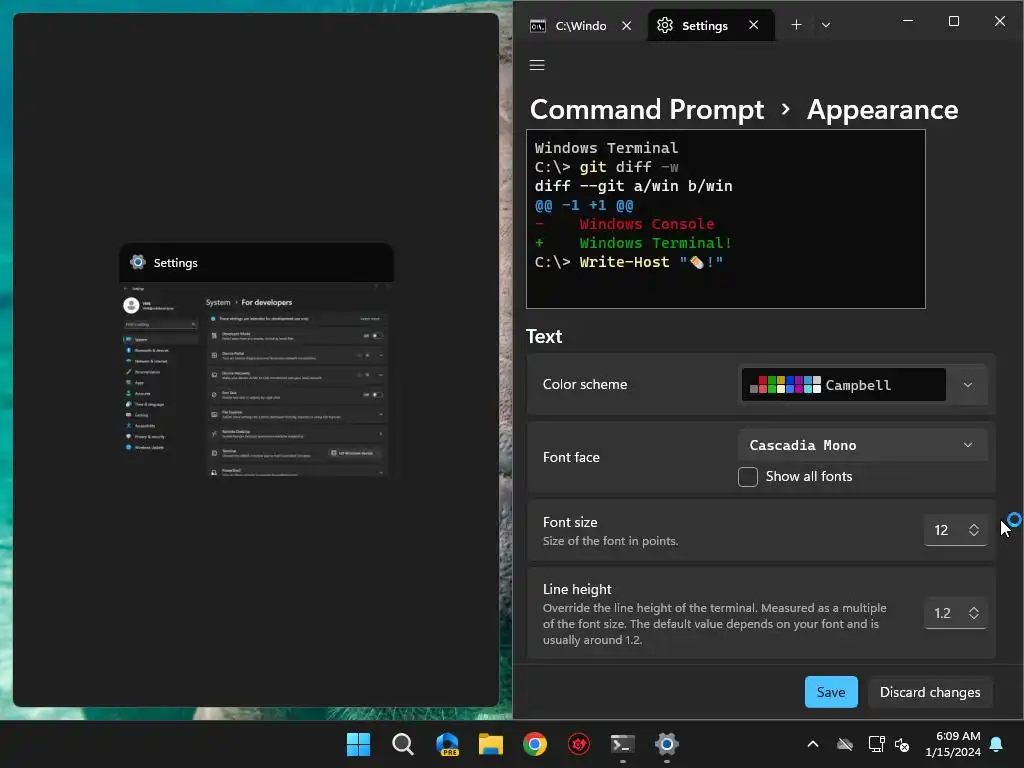This screenshot has width=1024, height=768.
Task: Open the hamburger navigation menu
Action: click(537, 65)
